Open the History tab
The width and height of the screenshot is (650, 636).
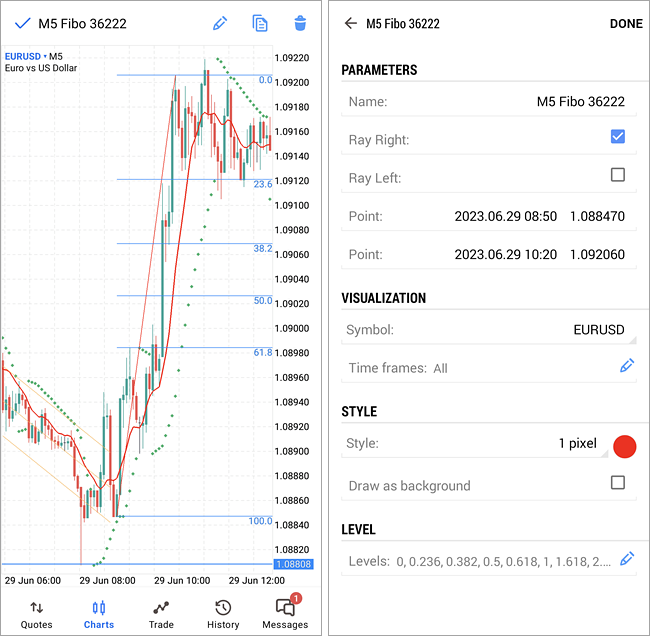tap(223, 612)
